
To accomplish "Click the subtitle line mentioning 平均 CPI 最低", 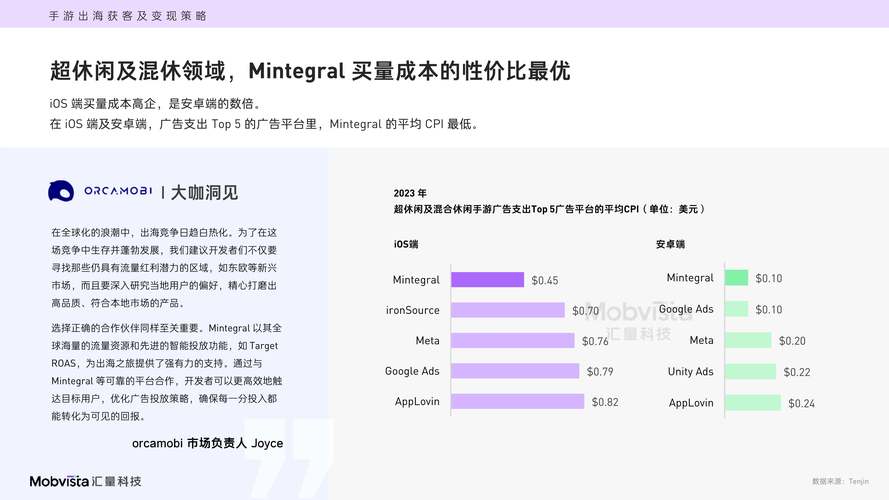I will click(x=264, y=124).
